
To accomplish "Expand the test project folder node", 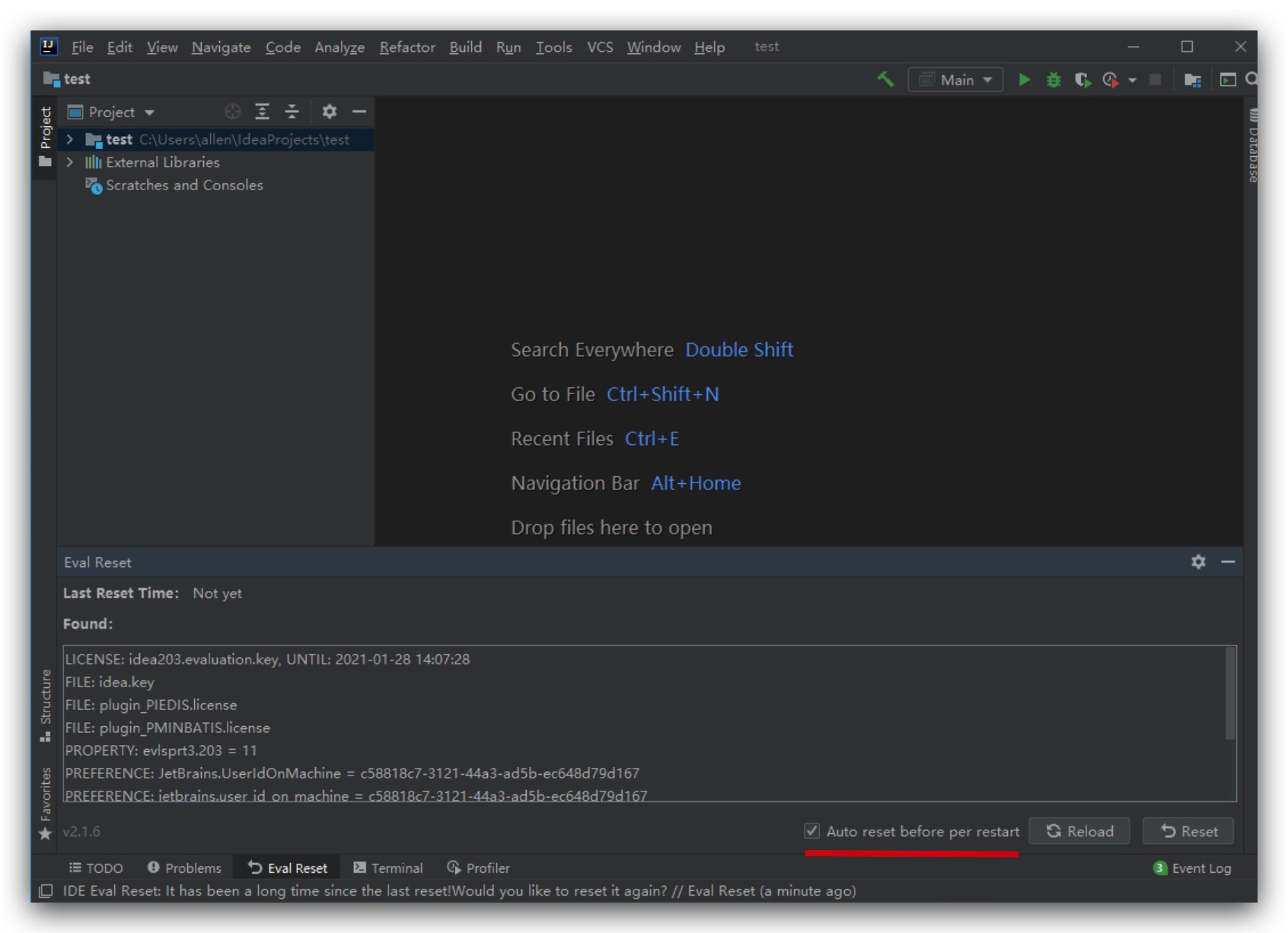I will tap(70, 139).
